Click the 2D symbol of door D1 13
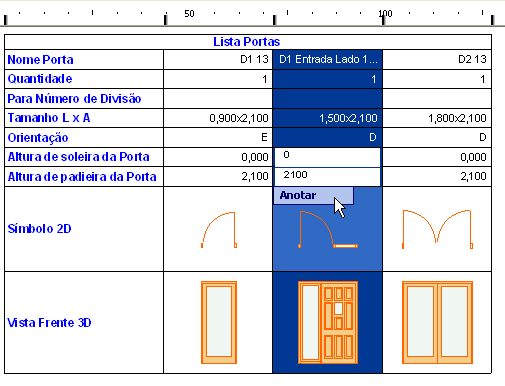Image resolution: width=505 pixels, height=386 pixels. (219, 230)
